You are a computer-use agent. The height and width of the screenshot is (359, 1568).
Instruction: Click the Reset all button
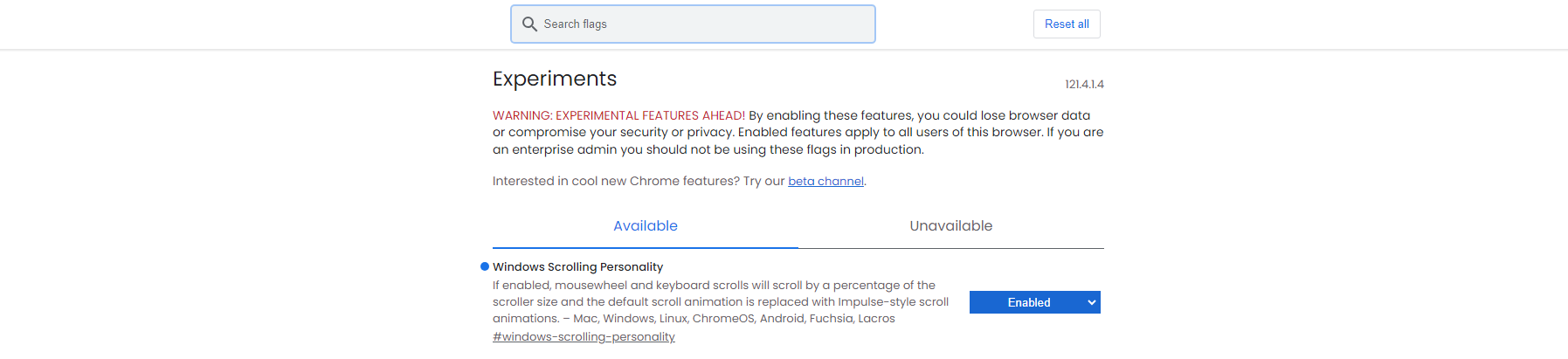(1067, 24)
